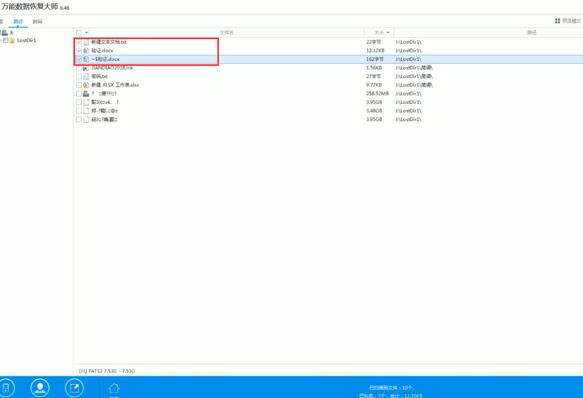The width and height of the screenshot is (583, 398).
Task: Select the .lnk shortcut file name
Action: (112, 68)
